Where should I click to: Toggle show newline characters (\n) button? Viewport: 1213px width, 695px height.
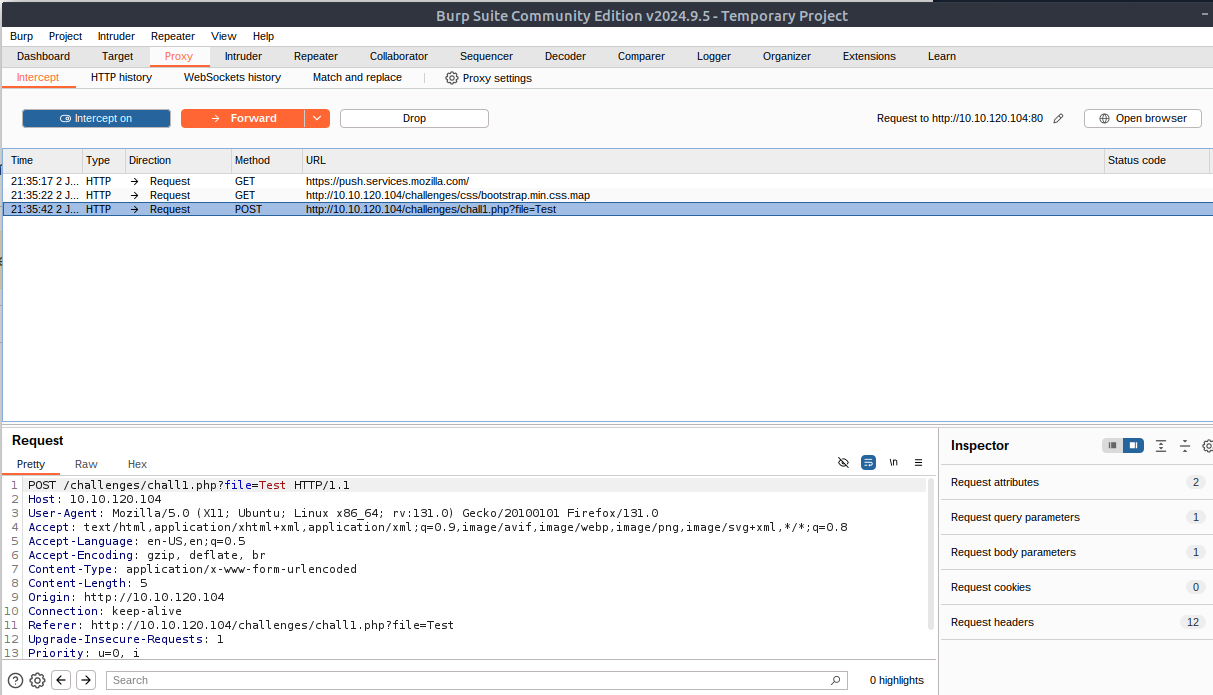click(x=894, y=462)
